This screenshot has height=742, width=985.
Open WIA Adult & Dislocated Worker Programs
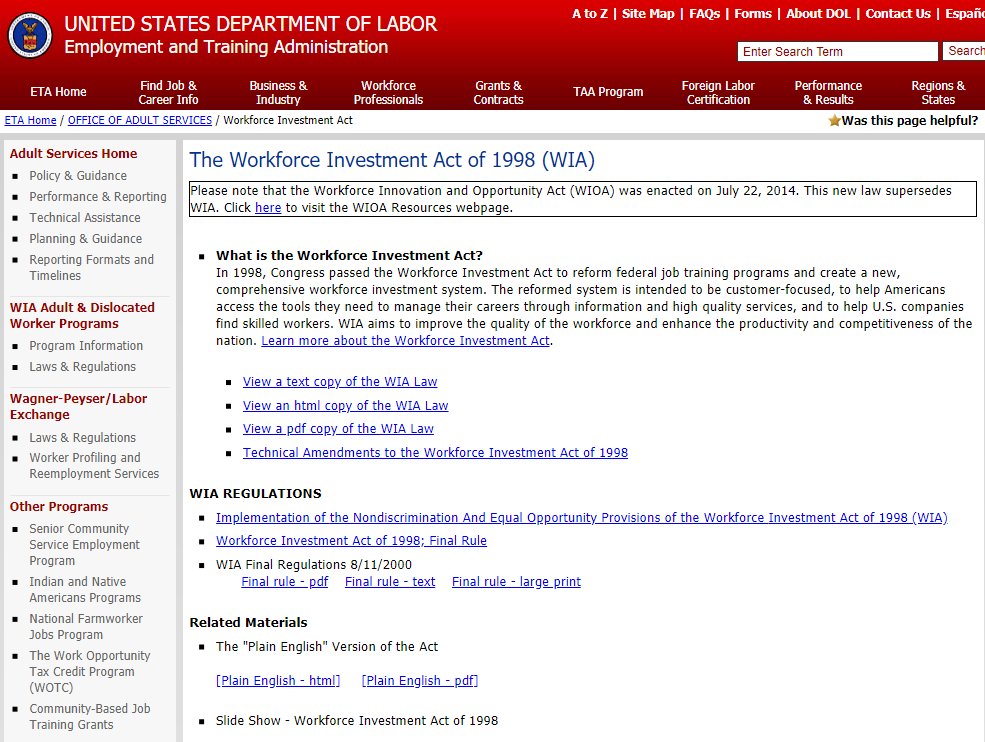point(82,315)
